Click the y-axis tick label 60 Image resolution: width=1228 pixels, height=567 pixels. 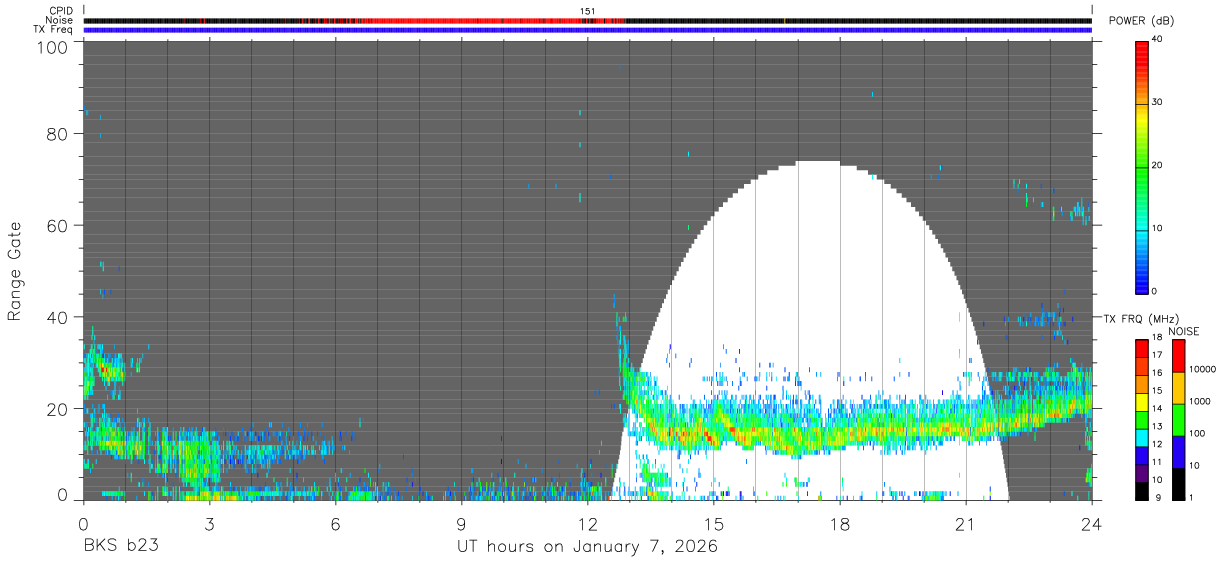[55, 225]
